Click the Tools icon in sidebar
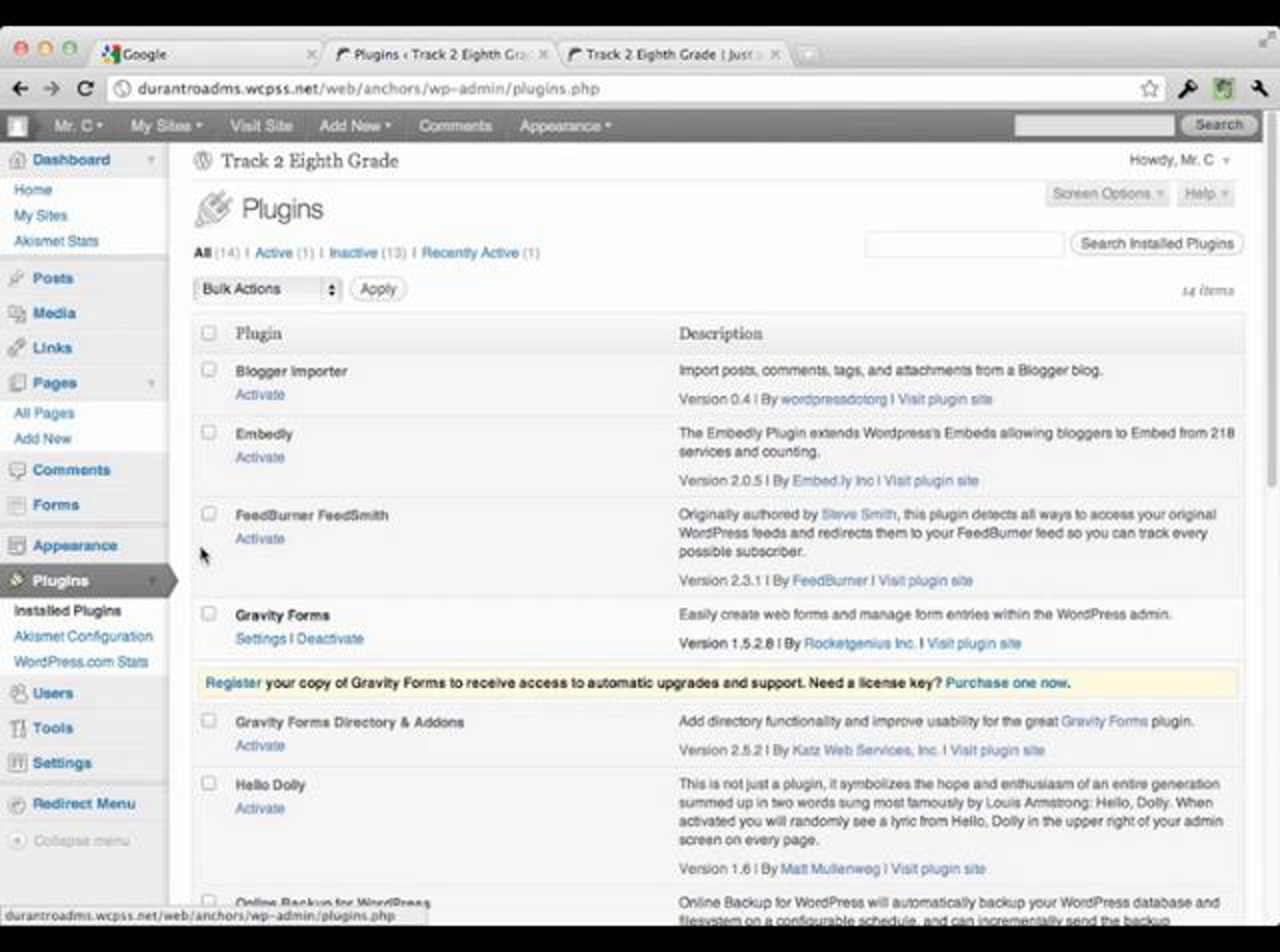Image resolution: width=1280 pixels, height=952 pixels. [18, 728]
